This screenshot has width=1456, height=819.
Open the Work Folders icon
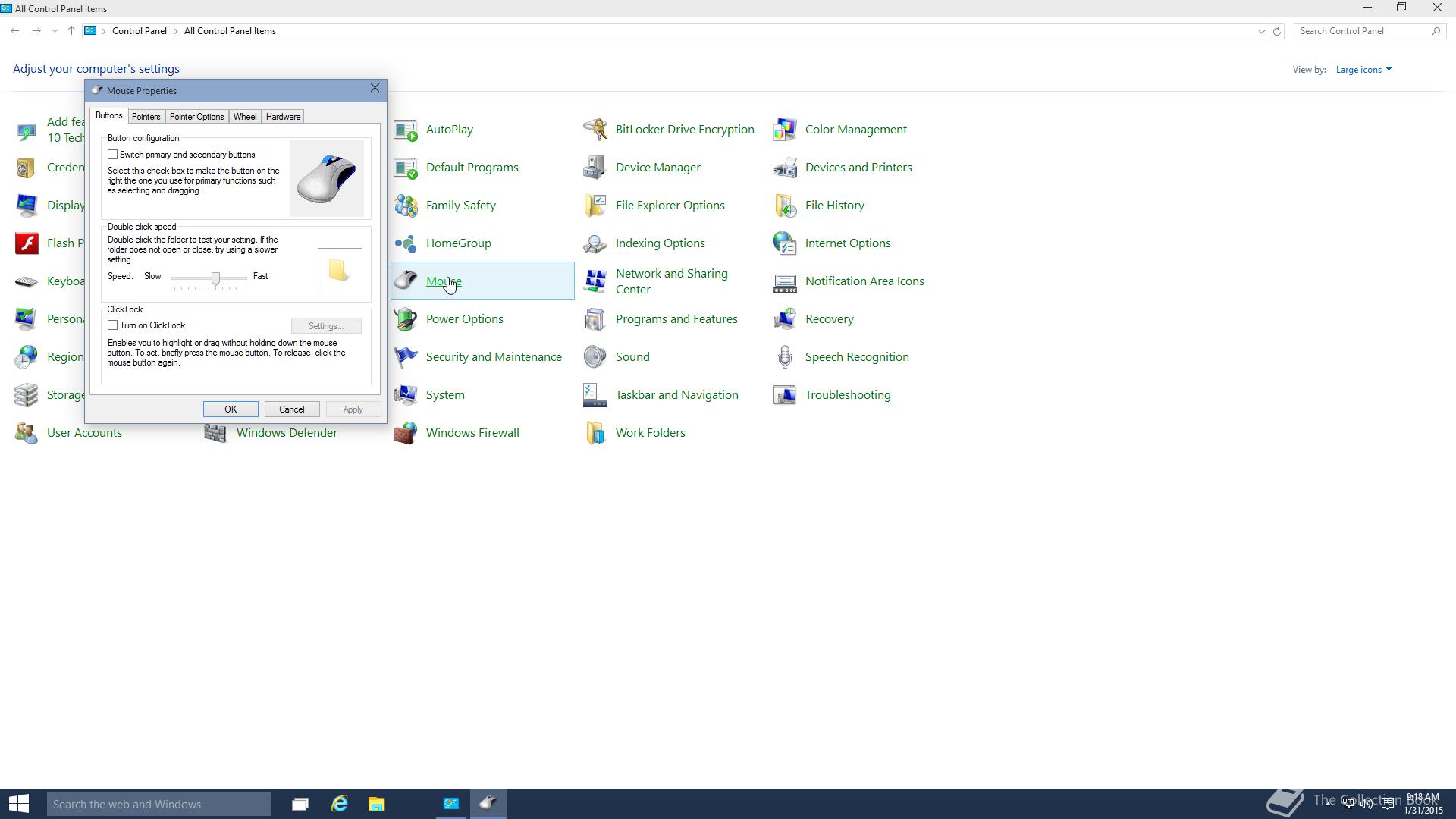pos(595,433)
